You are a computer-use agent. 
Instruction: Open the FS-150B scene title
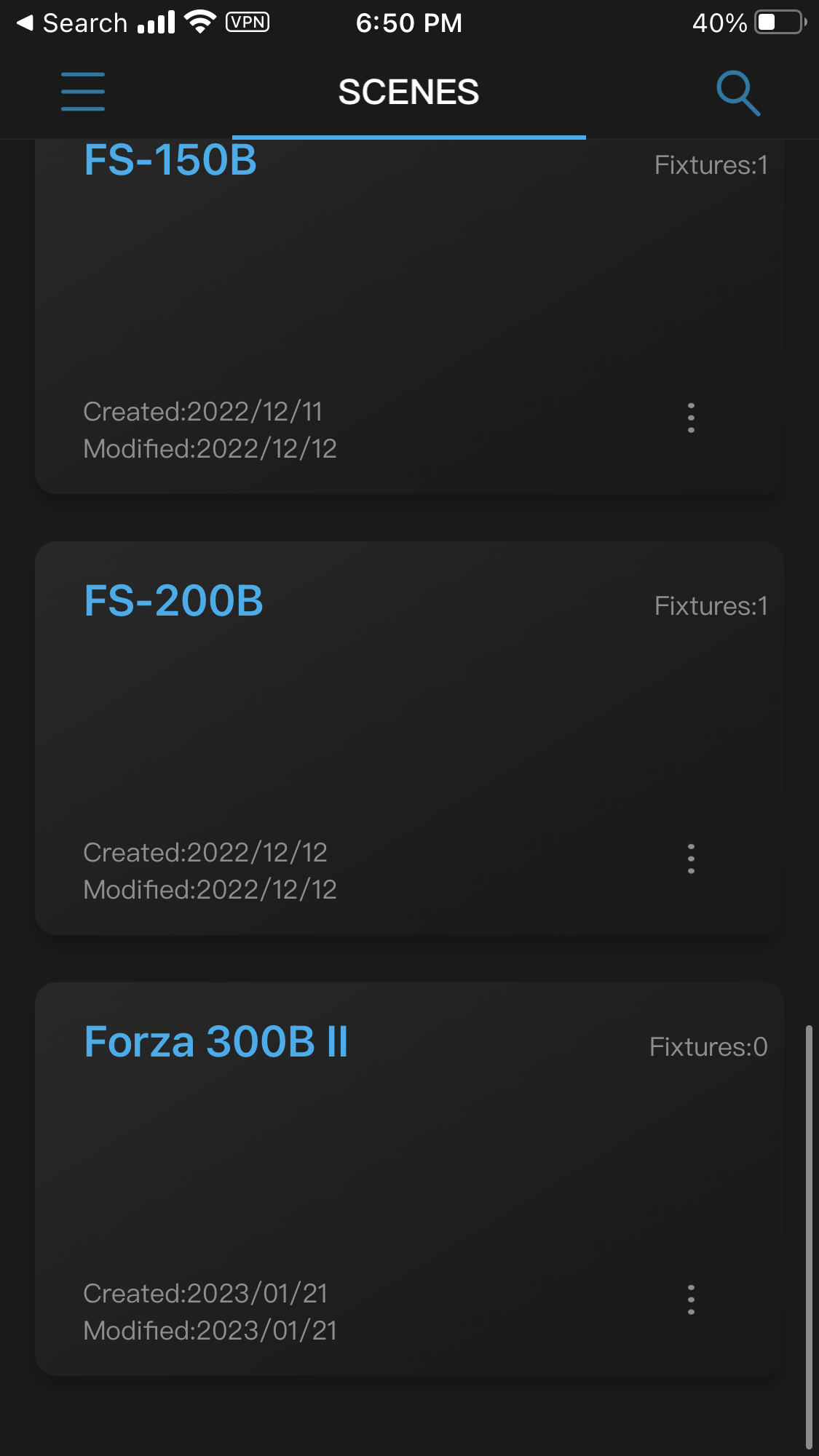click(x=170, y=160)
